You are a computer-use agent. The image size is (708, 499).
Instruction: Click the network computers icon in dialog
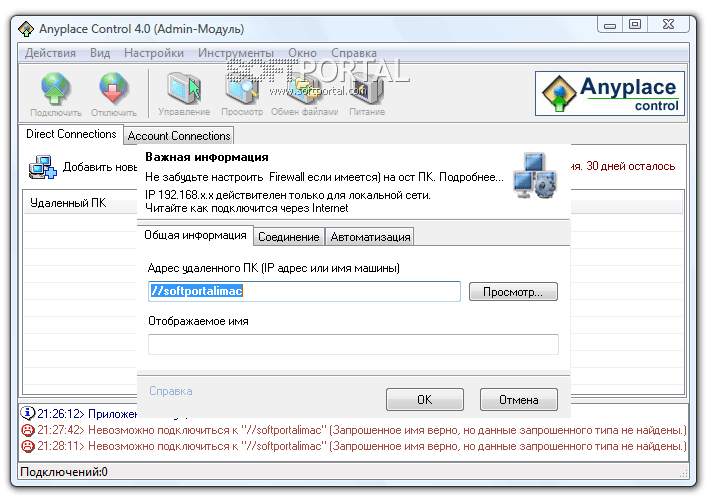534,176
